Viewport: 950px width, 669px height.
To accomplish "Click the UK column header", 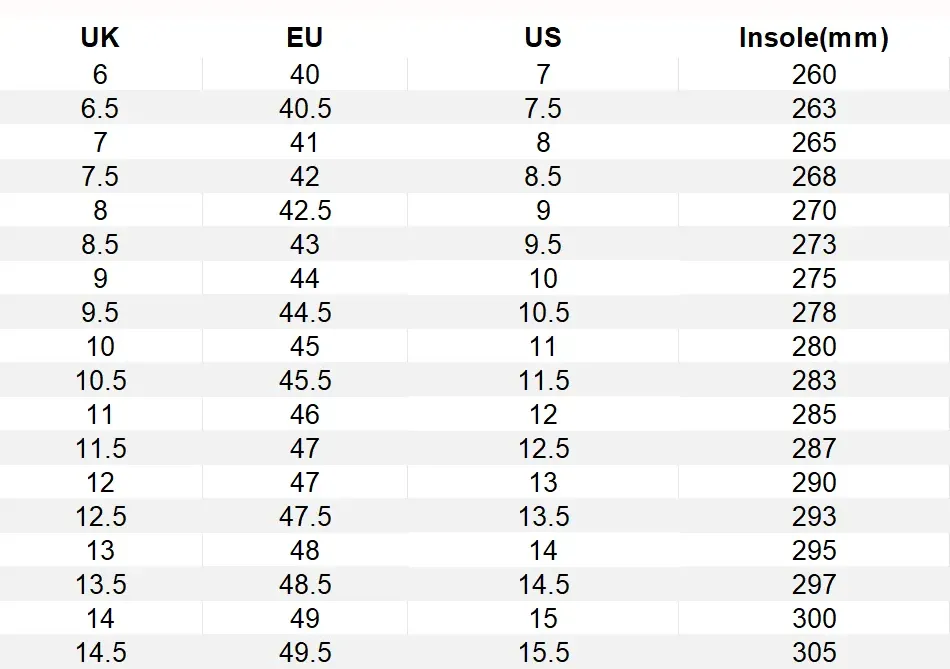I will click(100, 38).
